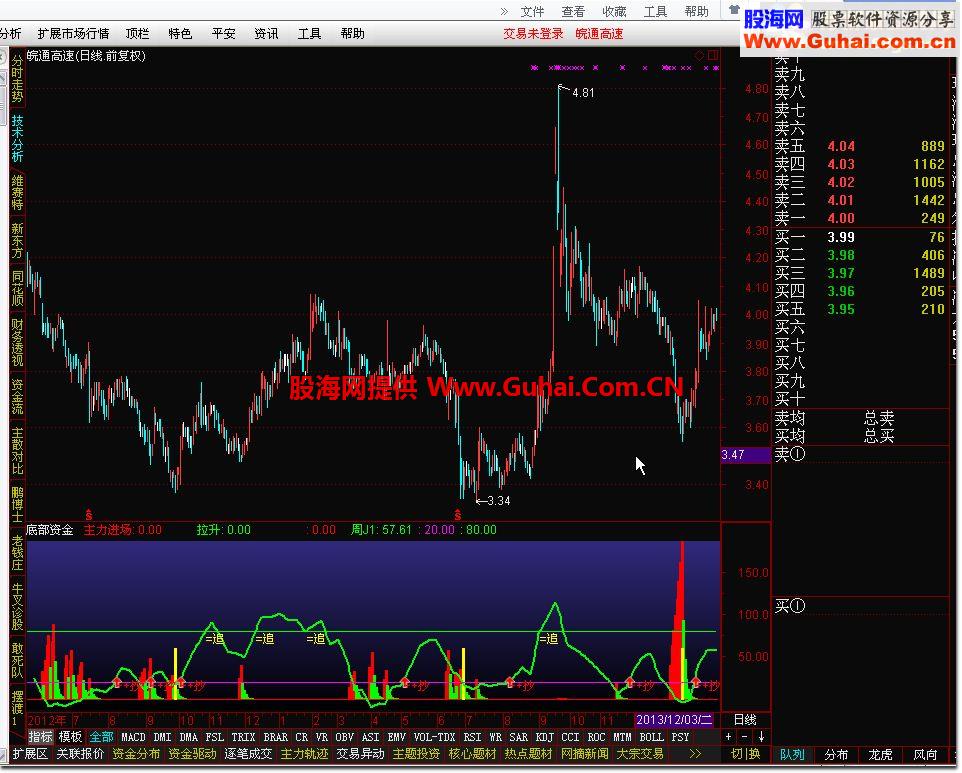Screen dimensions: 962x773
Task: Open the 资金分布 bottom tab
Action: click(x=136, y=753)
